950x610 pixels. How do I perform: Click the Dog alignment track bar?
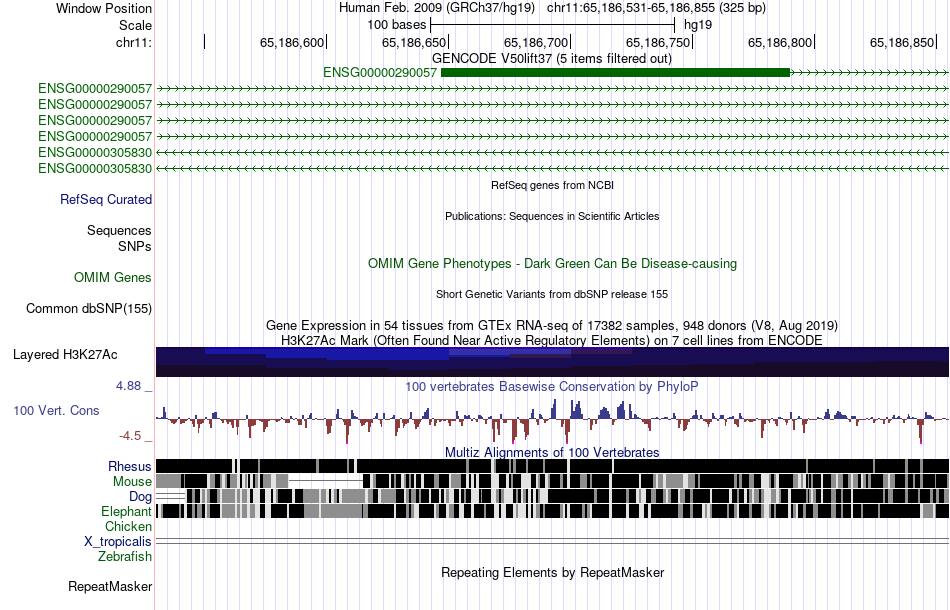point(552,496)
